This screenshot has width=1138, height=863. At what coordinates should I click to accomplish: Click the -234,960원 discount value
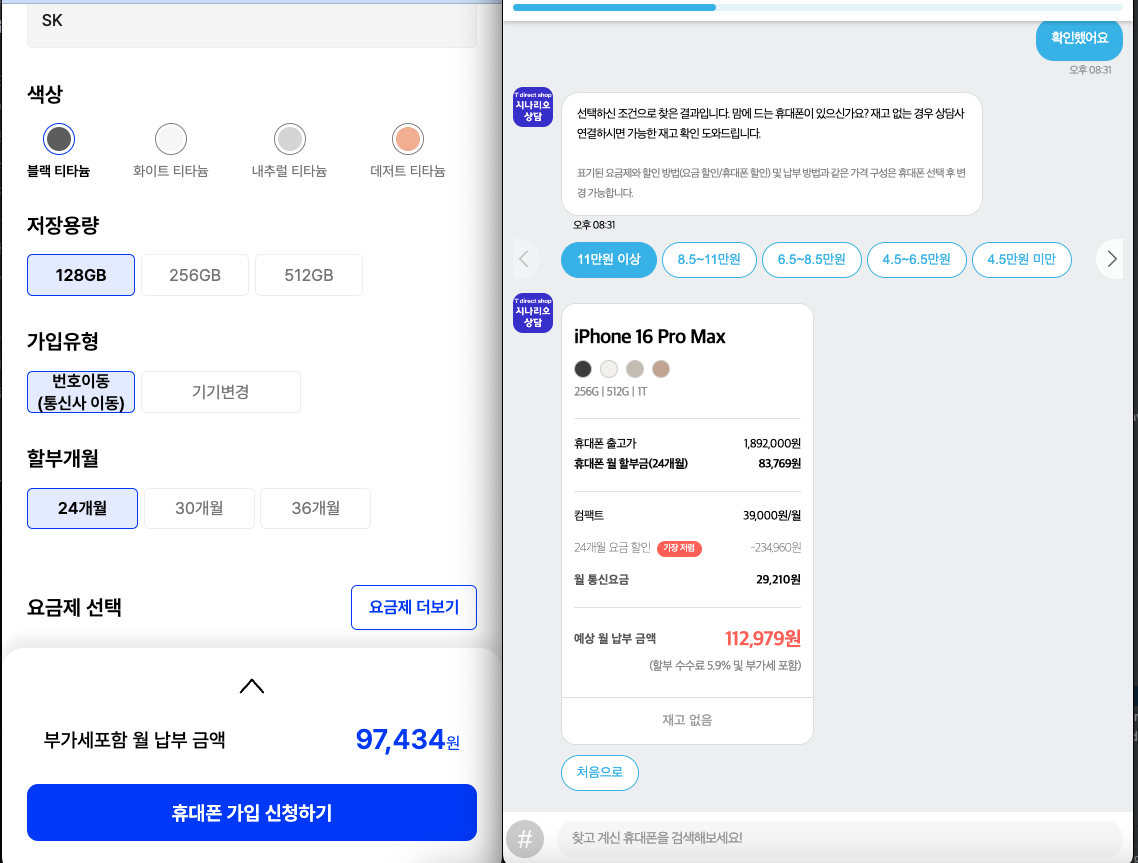pos(776,548)
